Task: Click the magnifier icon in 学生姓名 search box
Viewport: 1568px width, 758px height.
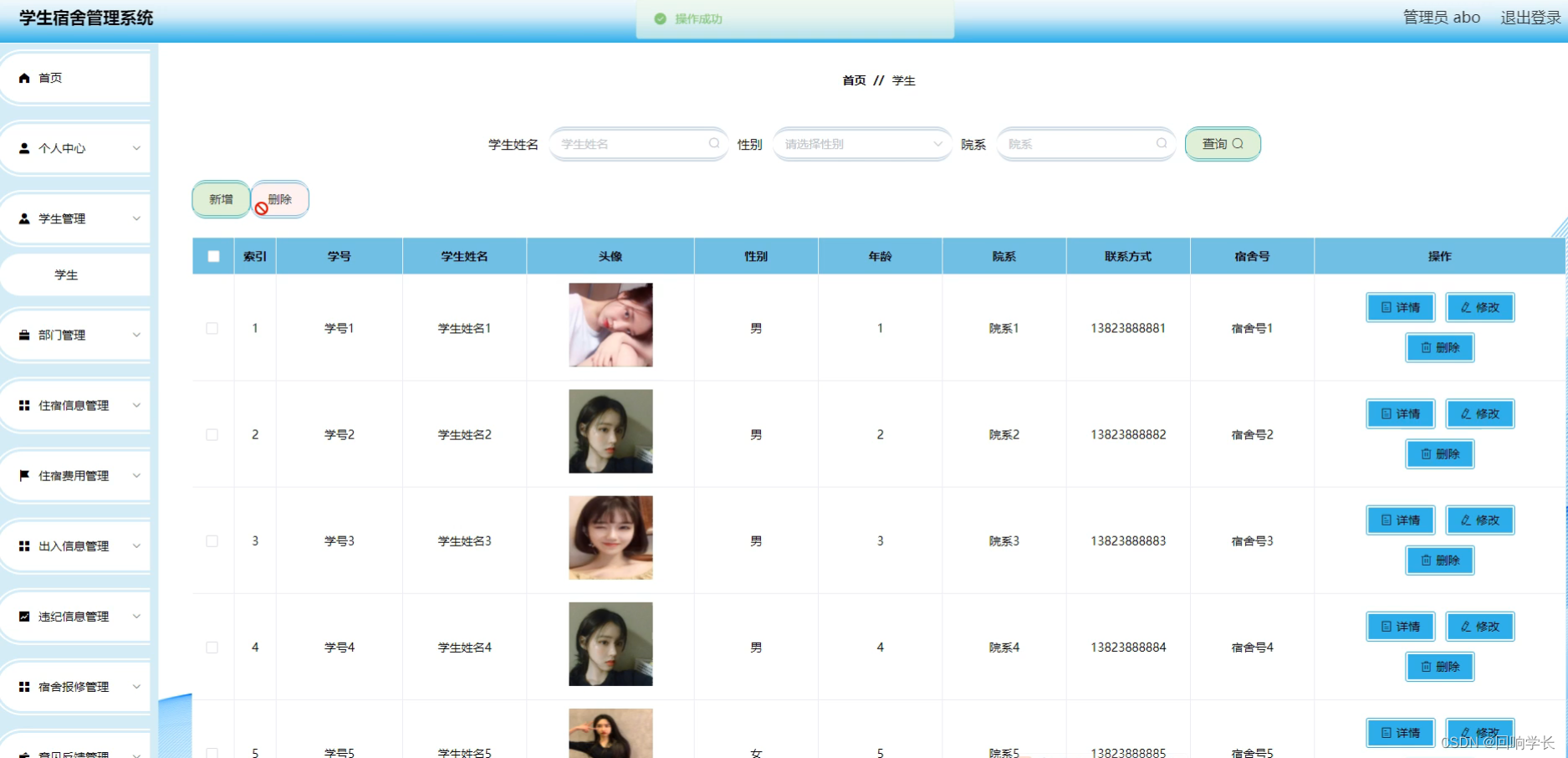Action: (x=713, y=143)
